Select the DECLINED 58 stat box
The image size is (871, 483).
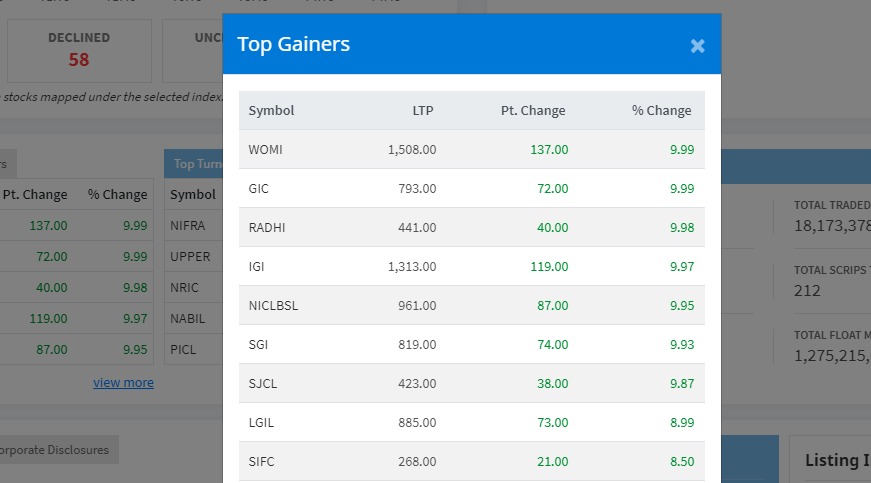pos(79,51)
